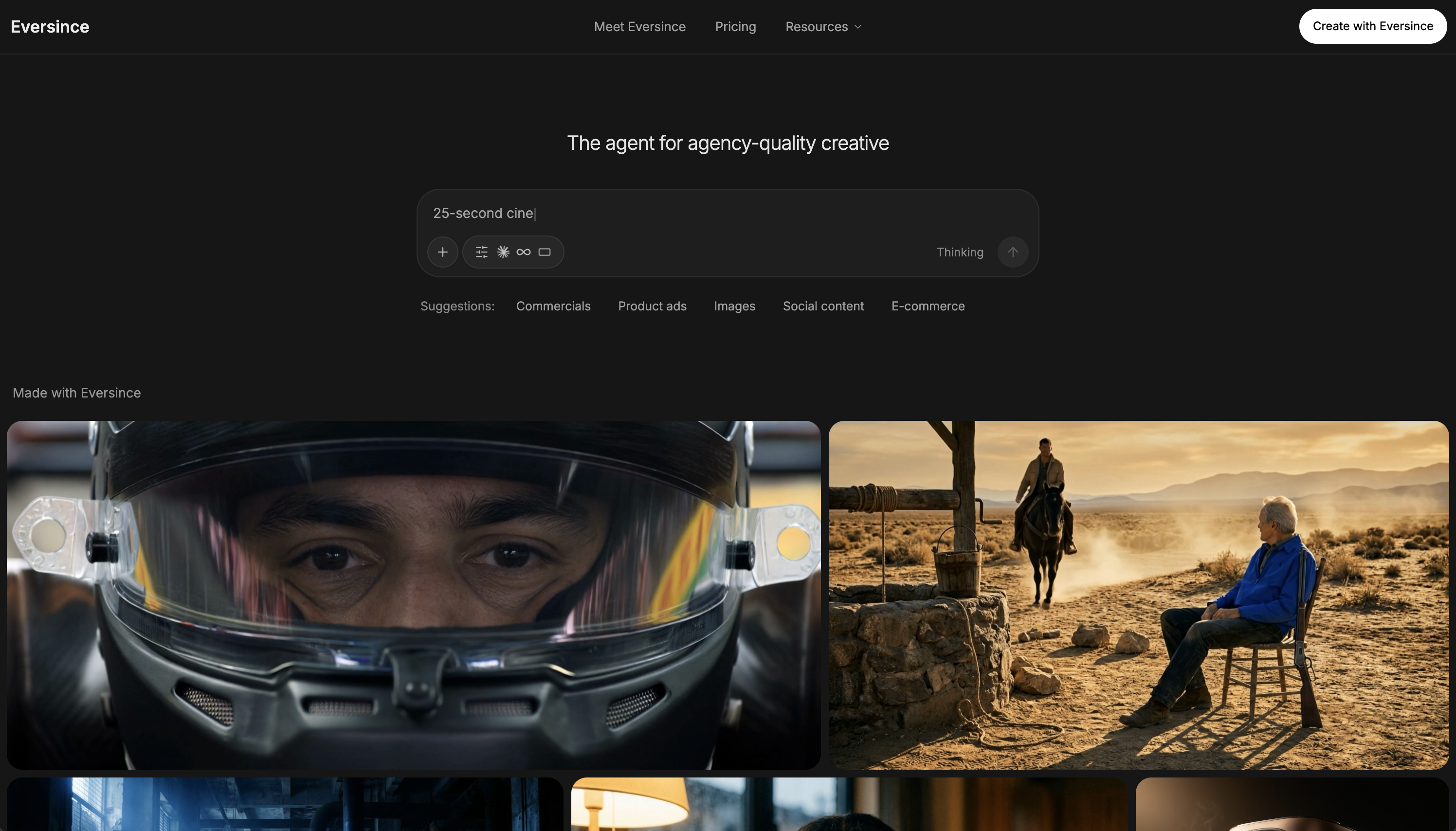Choose the Images suggestion
The image size is (1456, 831).
(x=734, y=306)
